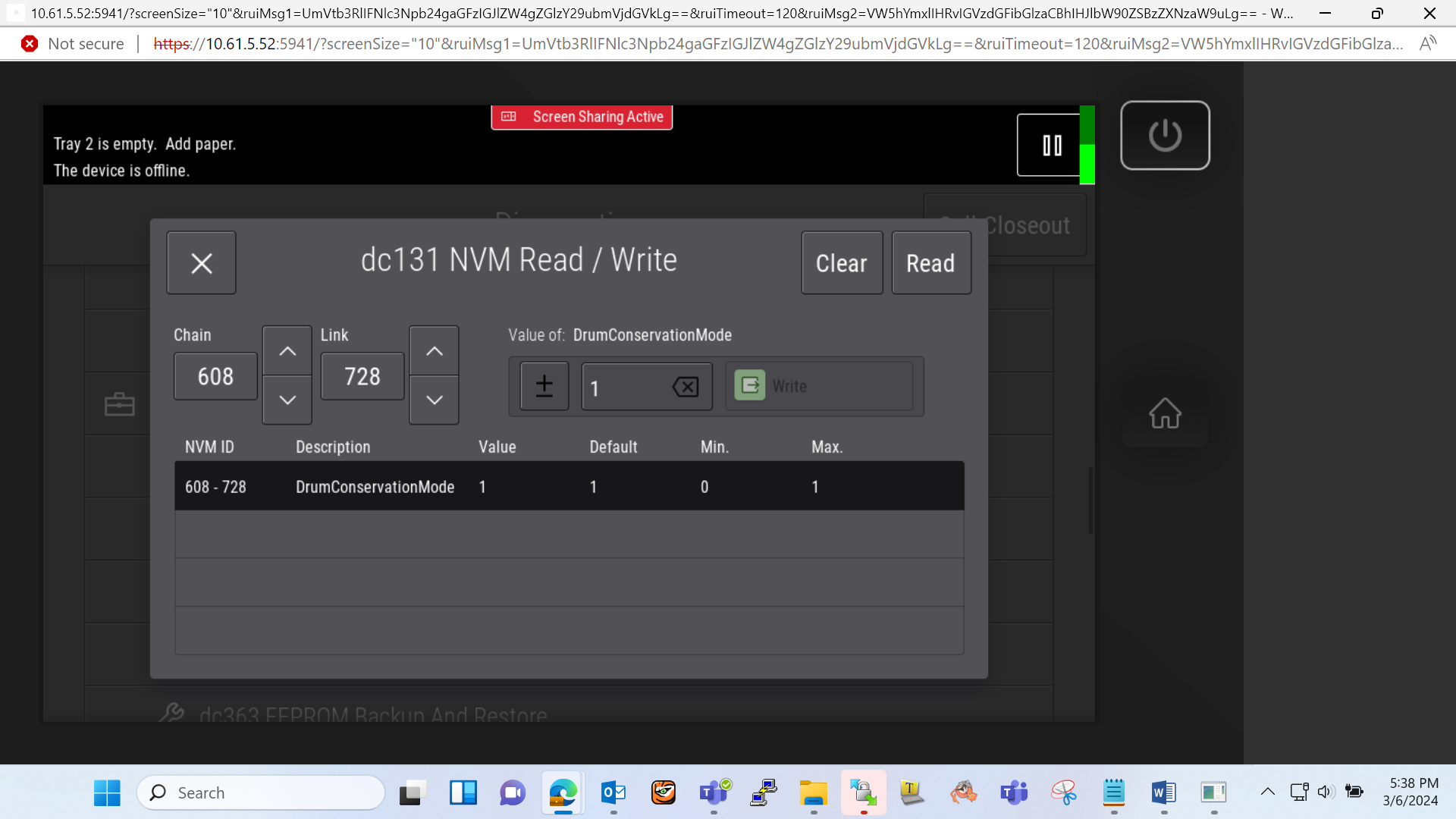
Task: Open File Explorer from the taskbar
Action: pos(813,793)
